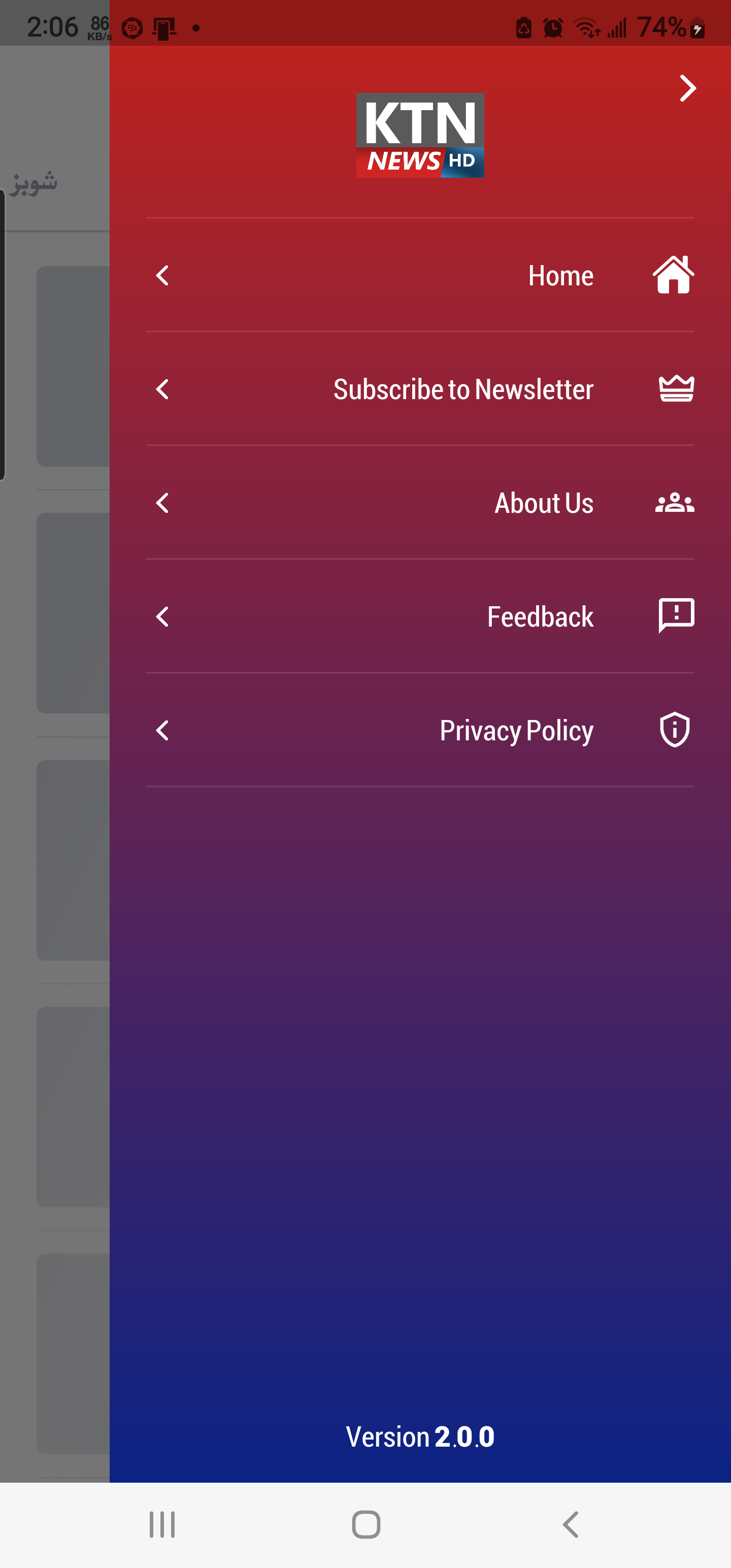Expand the Subscribe to Newsletter chevron
Screen dimensions: 731x1568
click(162, 389)
